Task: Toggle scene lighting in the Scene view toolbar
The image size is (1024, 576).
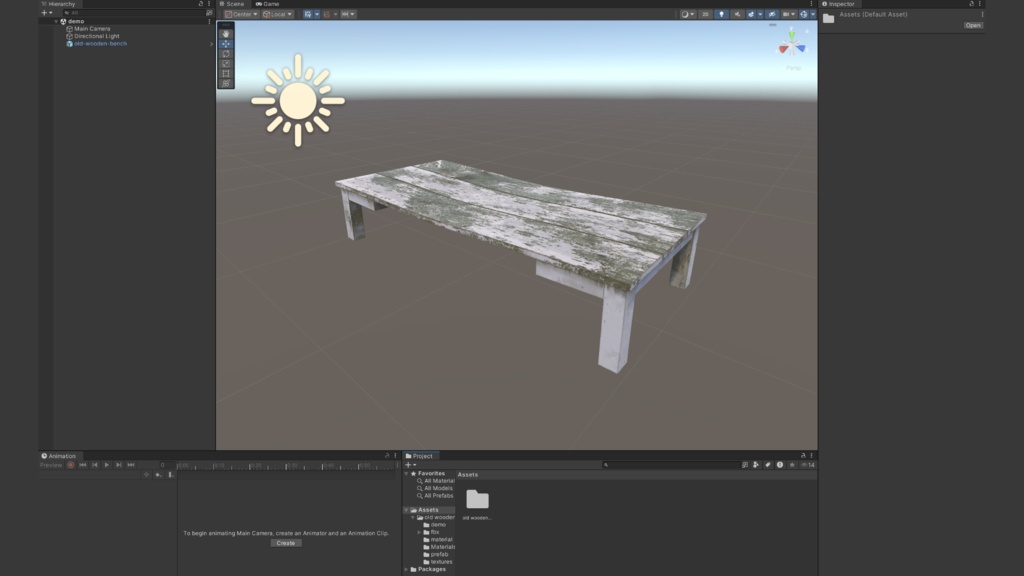Action: point(722,14)
